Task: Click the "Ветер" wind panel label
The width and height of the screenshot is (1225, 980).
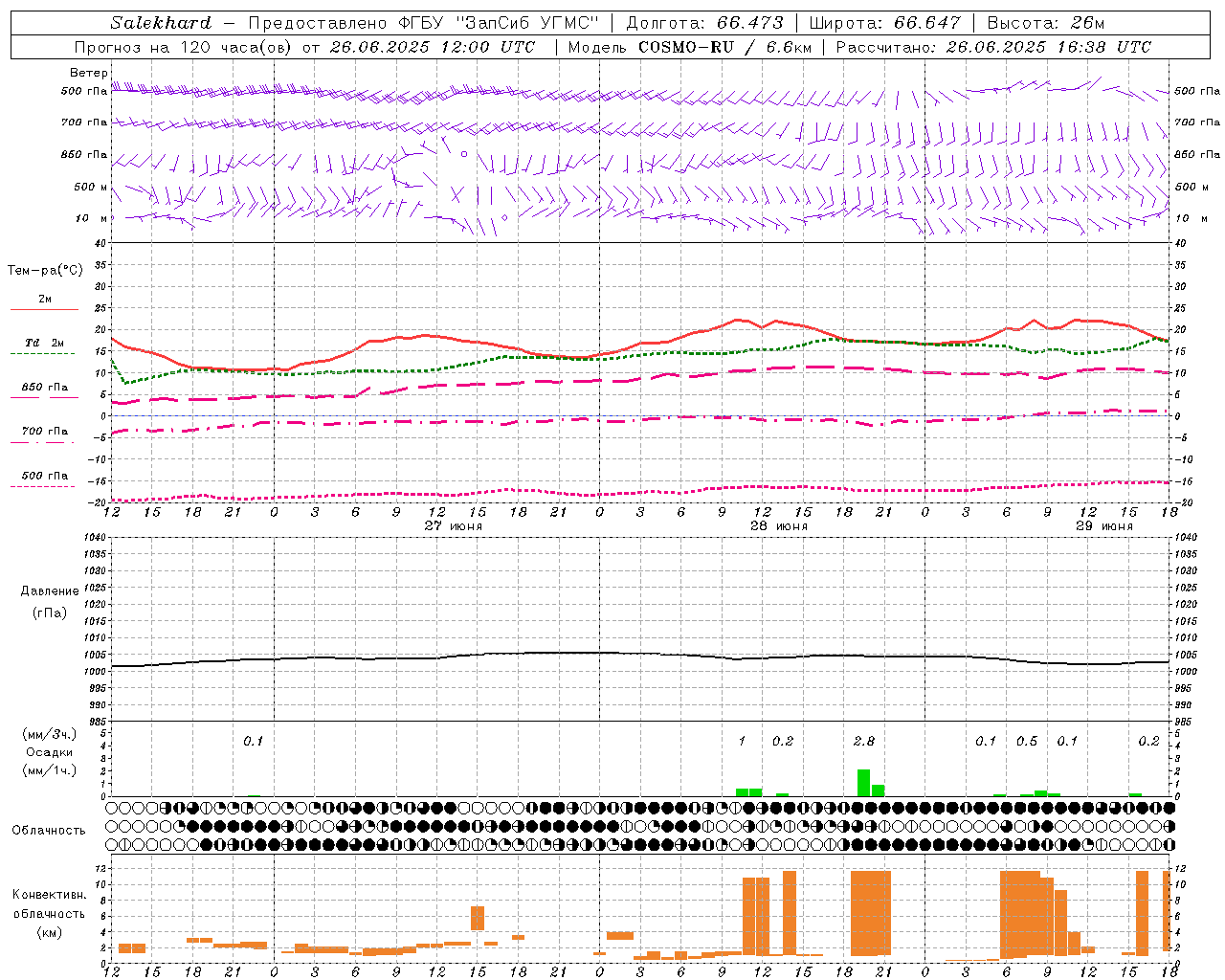Action: [88, 73]
